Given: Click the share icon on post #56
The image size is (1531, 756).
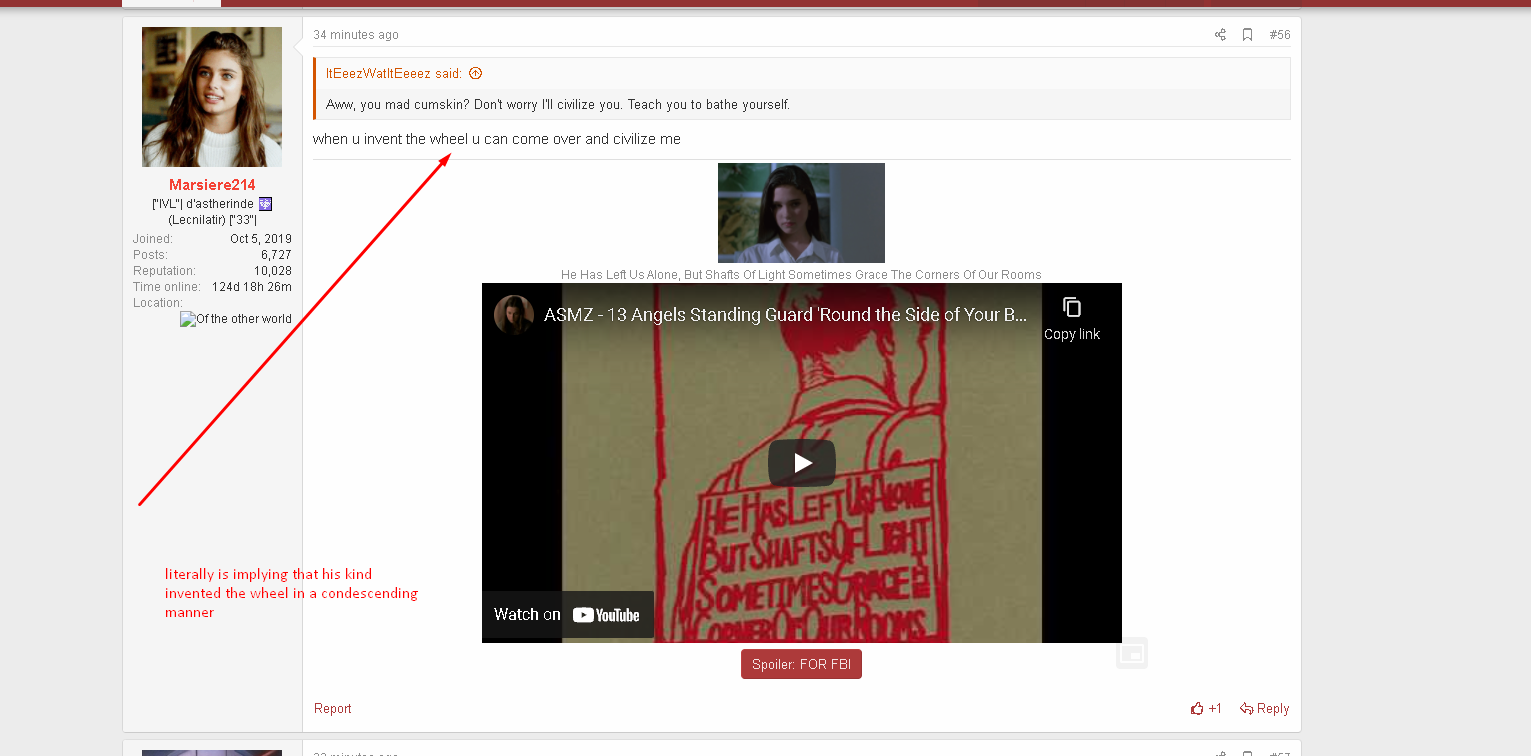Looking at the screenshot, I should point(1220,35).
